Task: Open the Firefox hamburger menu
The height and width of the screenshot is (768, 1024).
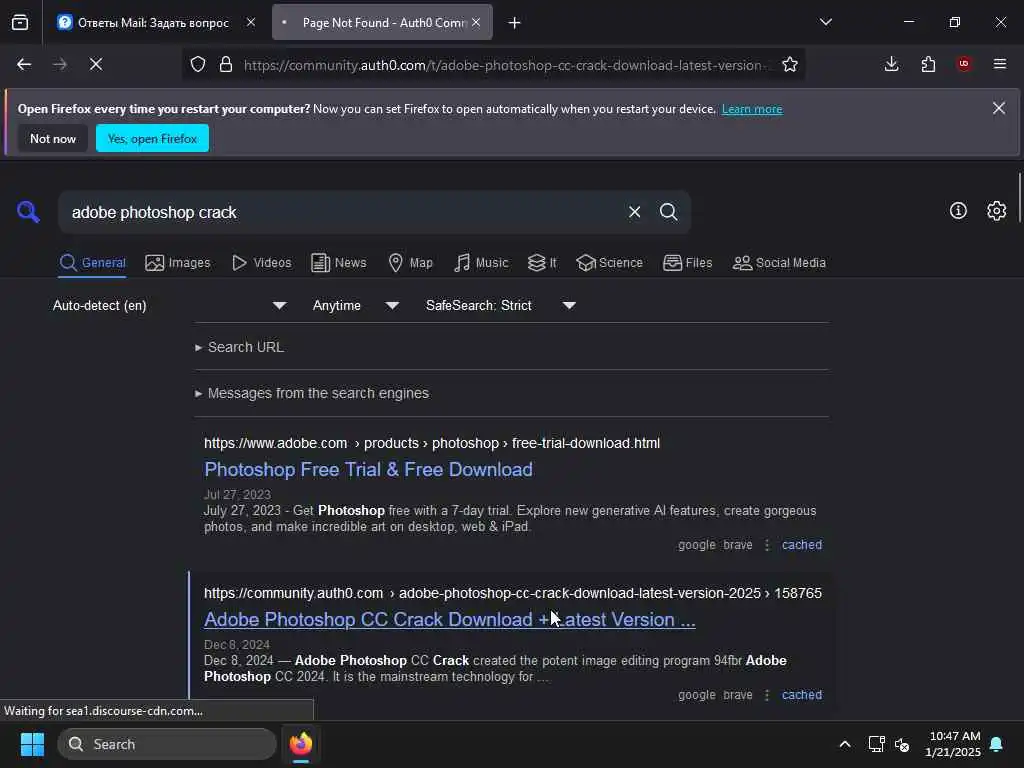Action: [1000, 64]
